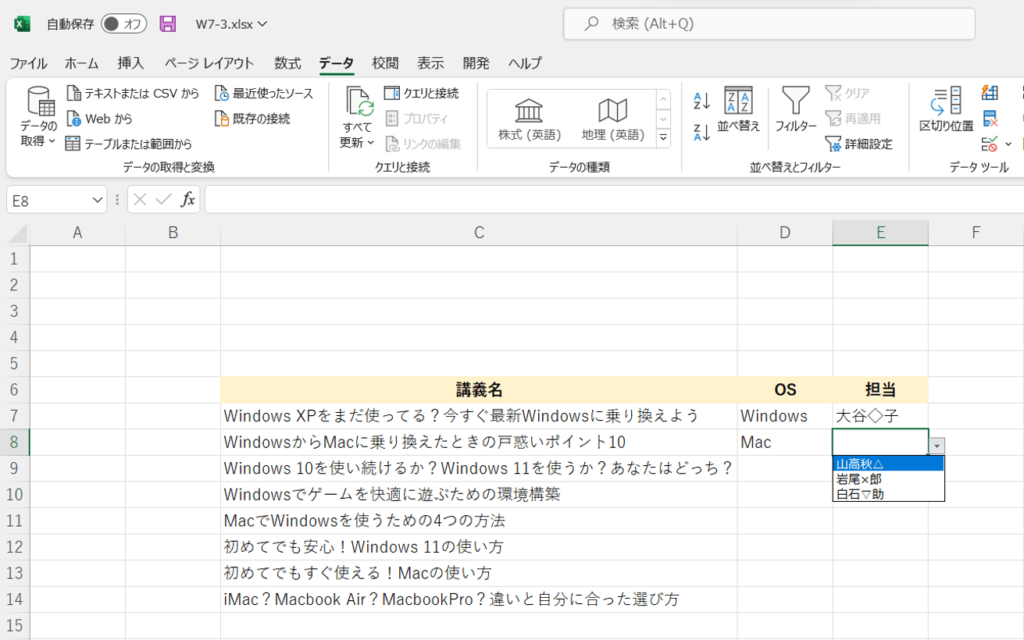Image resolution: width=1024 pixels, height=640 pixels.
Task: Select the cell containing 大谷◇子
Action: pyautogui.click(x=880, y=416)
